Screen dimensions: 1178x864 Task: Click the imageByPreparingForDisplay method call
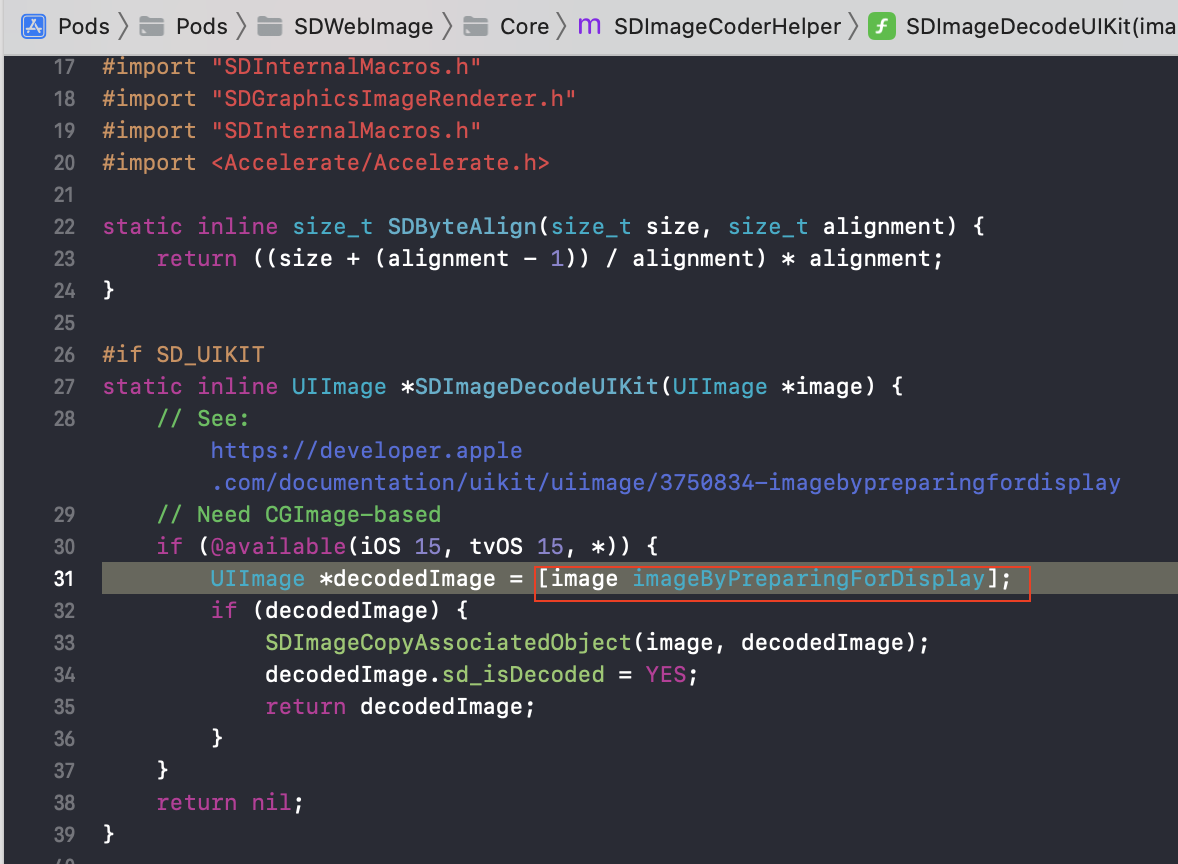pyautogui.click(x=808, y=579)
